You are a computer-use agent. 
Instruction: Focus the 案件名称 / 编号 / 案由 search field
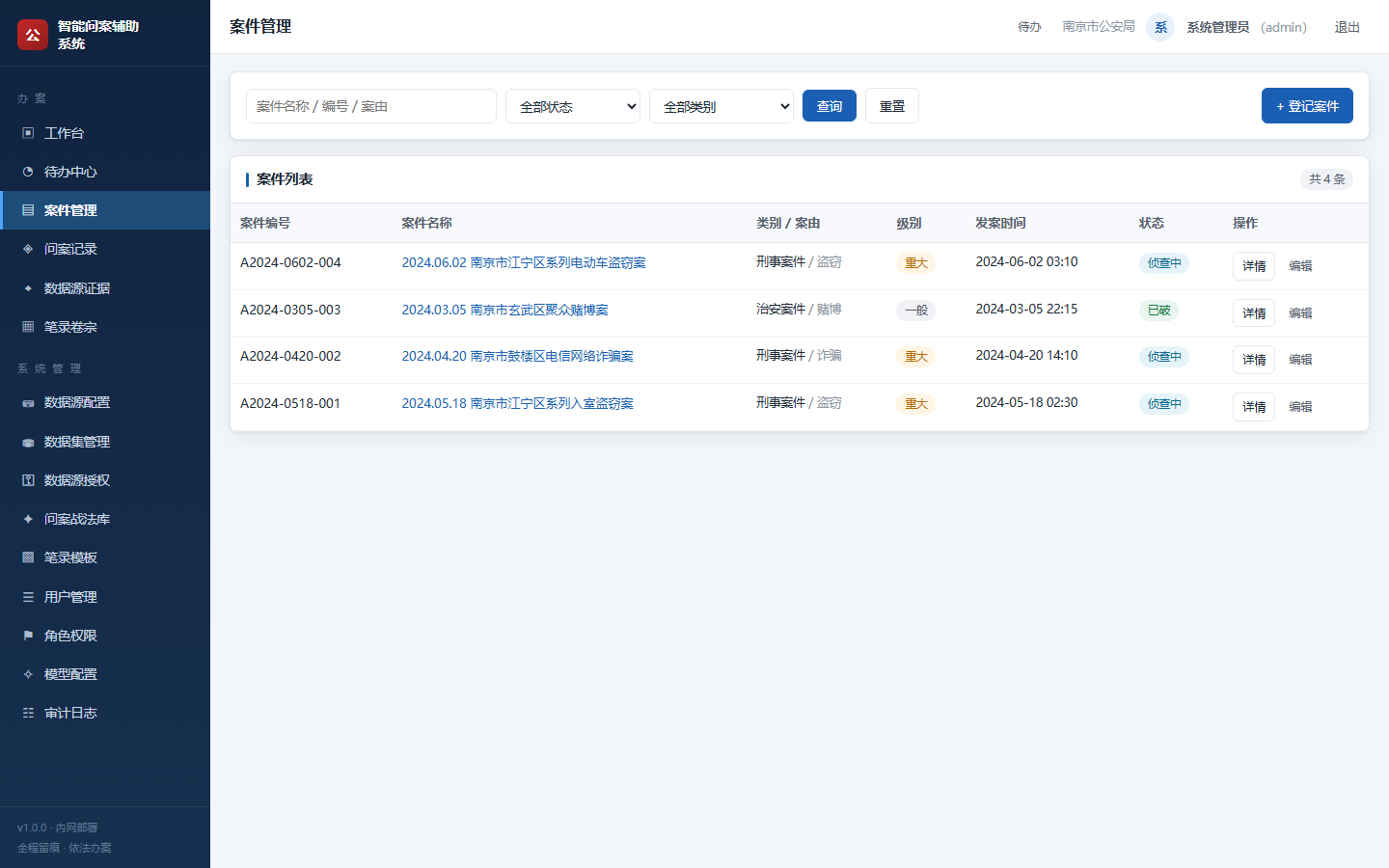[x=371, y=106]
